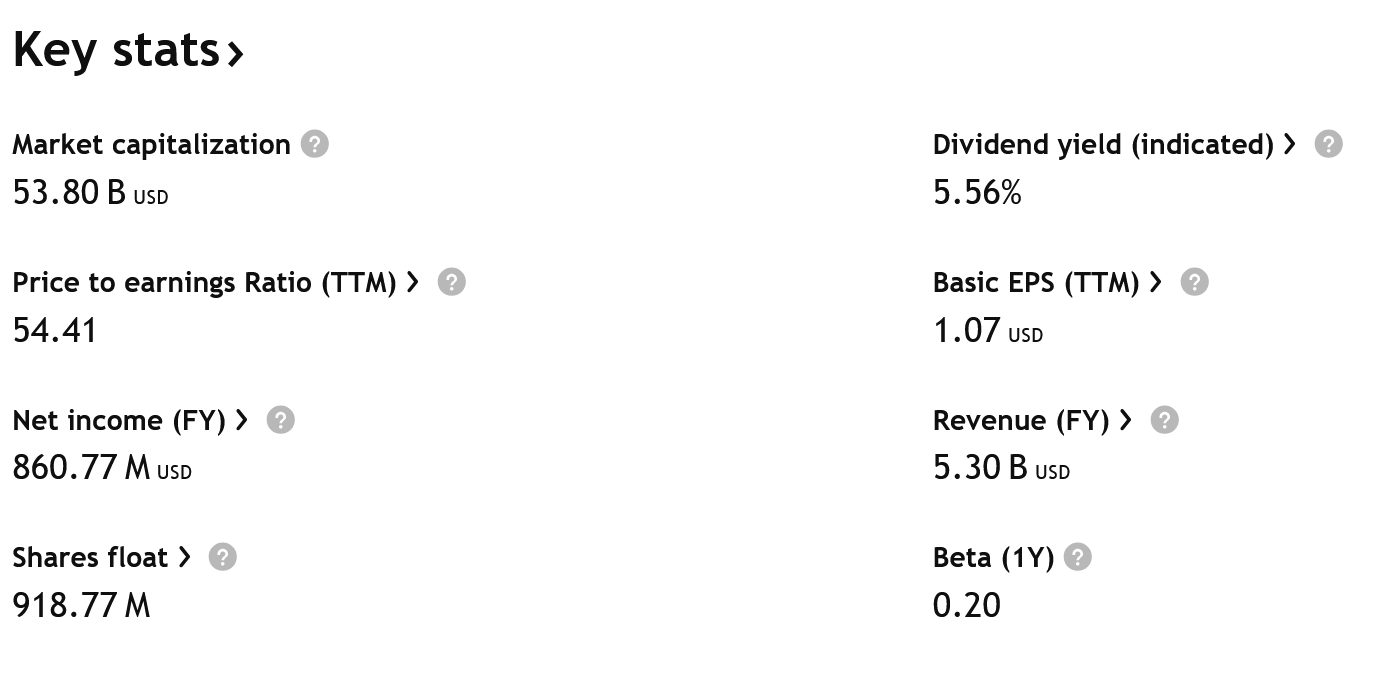This screenshot has height=679, width=1381.
Task: Select the 54.41 P/E ratio value
Action: tap(54, 331)
